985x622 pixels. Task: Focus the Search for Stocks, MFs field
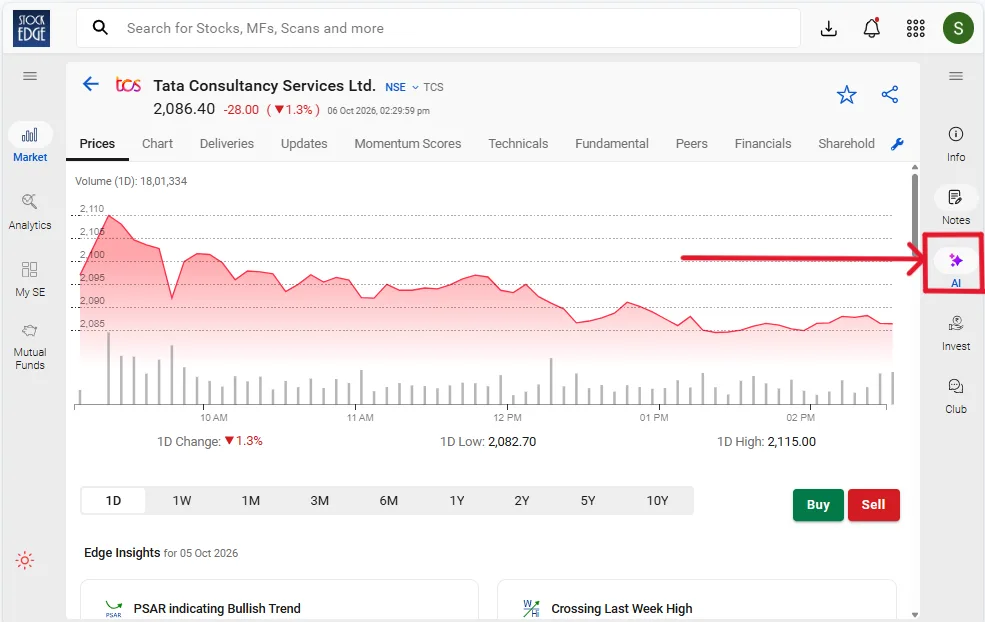438,28
